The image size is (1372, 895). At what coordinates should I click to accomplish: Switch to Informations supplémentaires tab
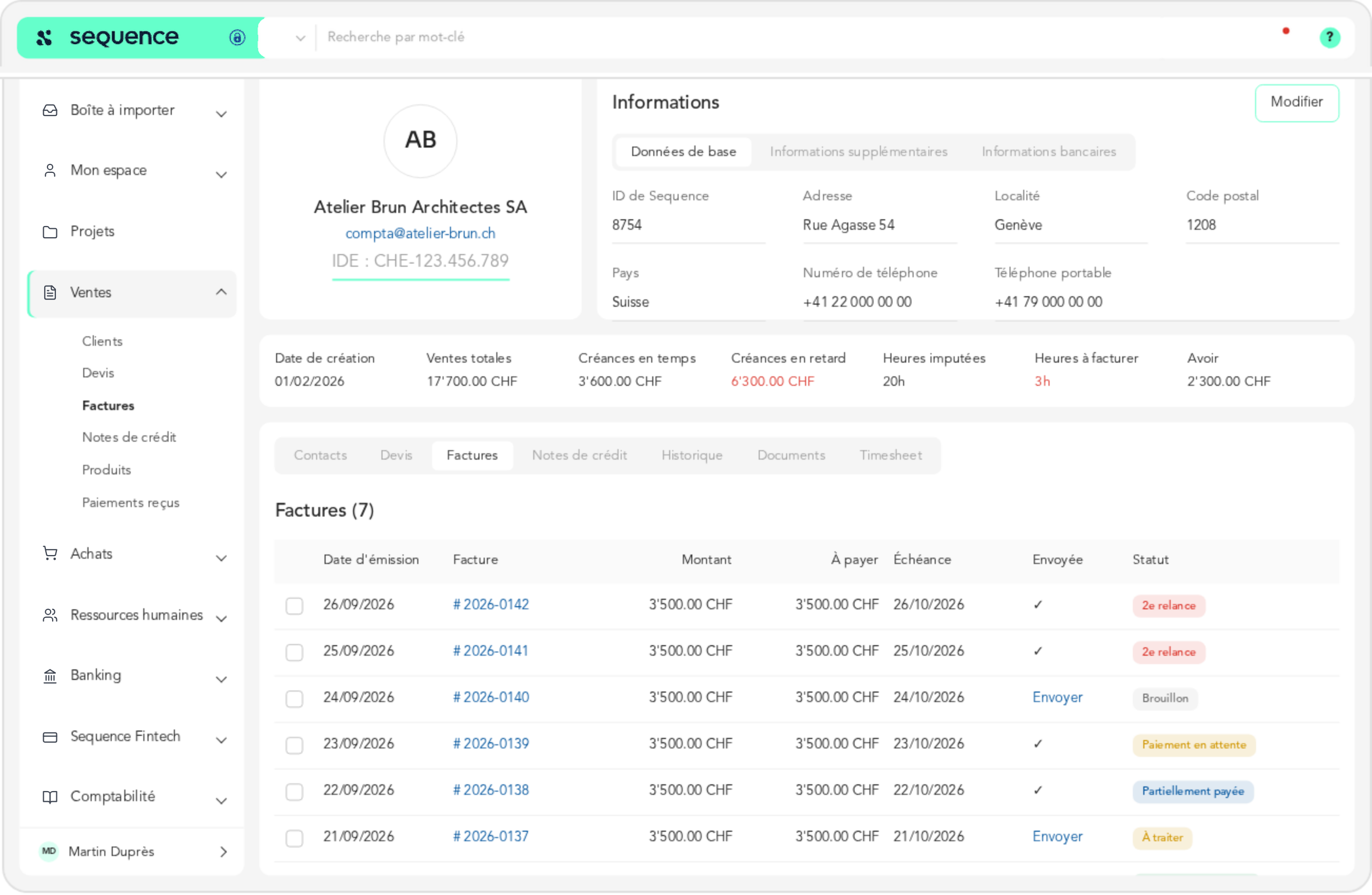click(858, 152)
